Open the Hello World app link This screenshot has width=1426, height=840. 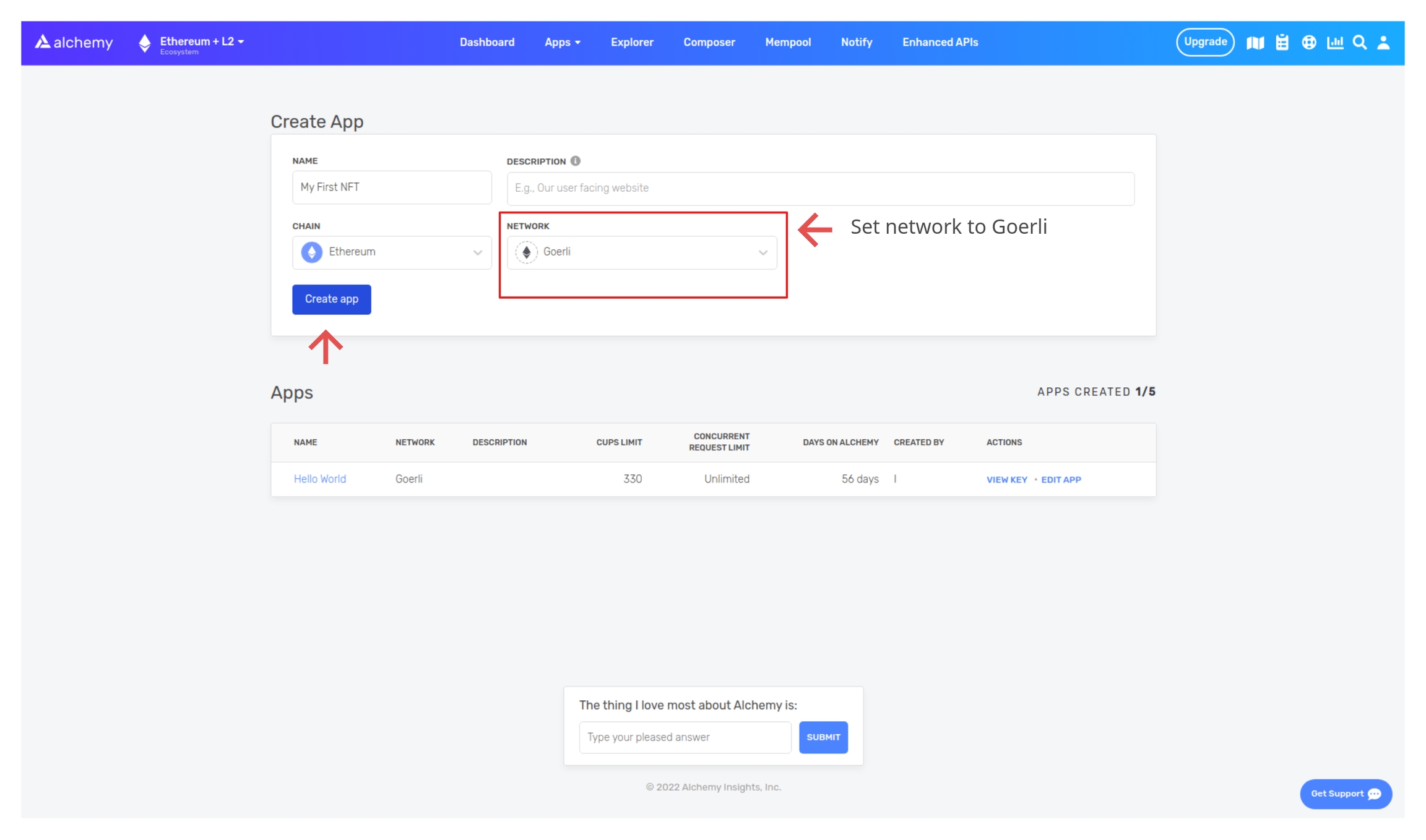coord(320,479)
